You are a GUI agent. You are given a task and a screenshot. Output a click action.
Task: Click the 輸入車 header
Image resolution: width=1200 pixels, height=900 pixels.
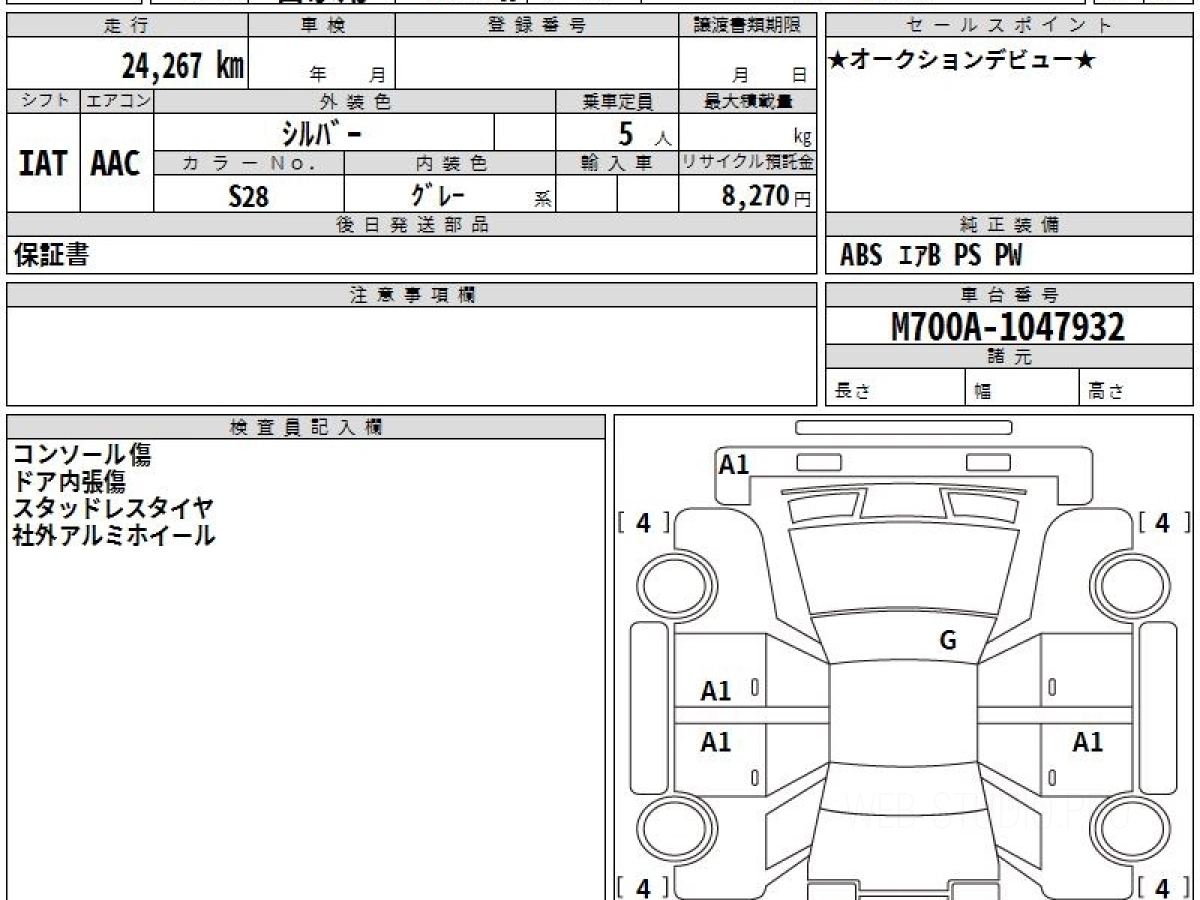pyautogui.click(x=617, y=163)
